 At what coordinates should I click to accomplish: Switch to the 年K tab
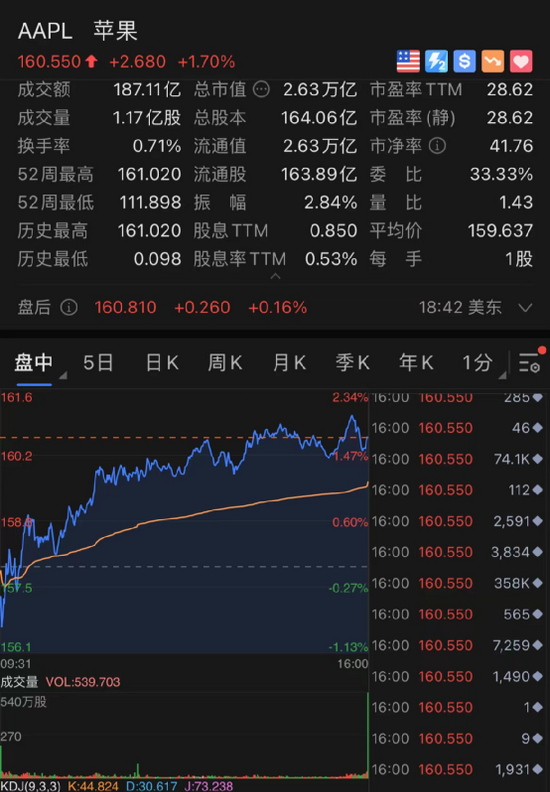pyautogui.click(x=416, y=363)
